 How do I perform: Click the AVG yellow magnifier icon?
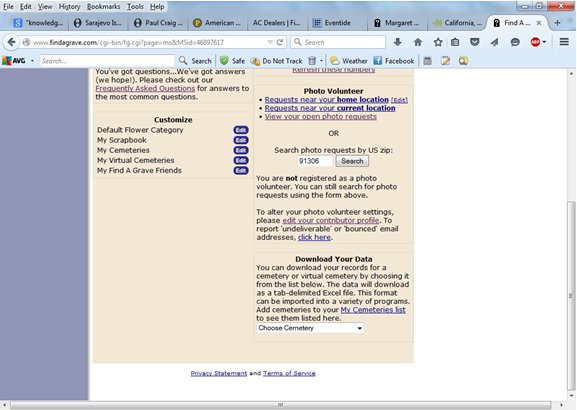463,61
